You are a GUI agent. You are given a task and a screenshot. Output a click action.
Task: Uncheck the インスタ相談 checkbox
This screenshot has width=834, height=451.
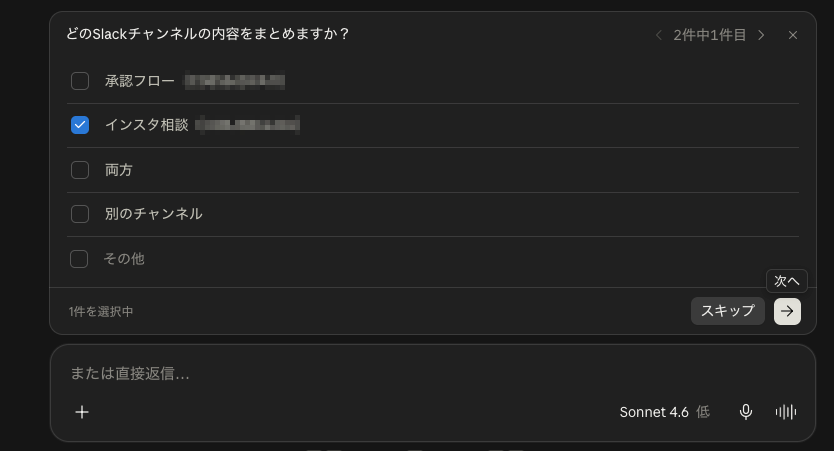[x=80, y=125]
